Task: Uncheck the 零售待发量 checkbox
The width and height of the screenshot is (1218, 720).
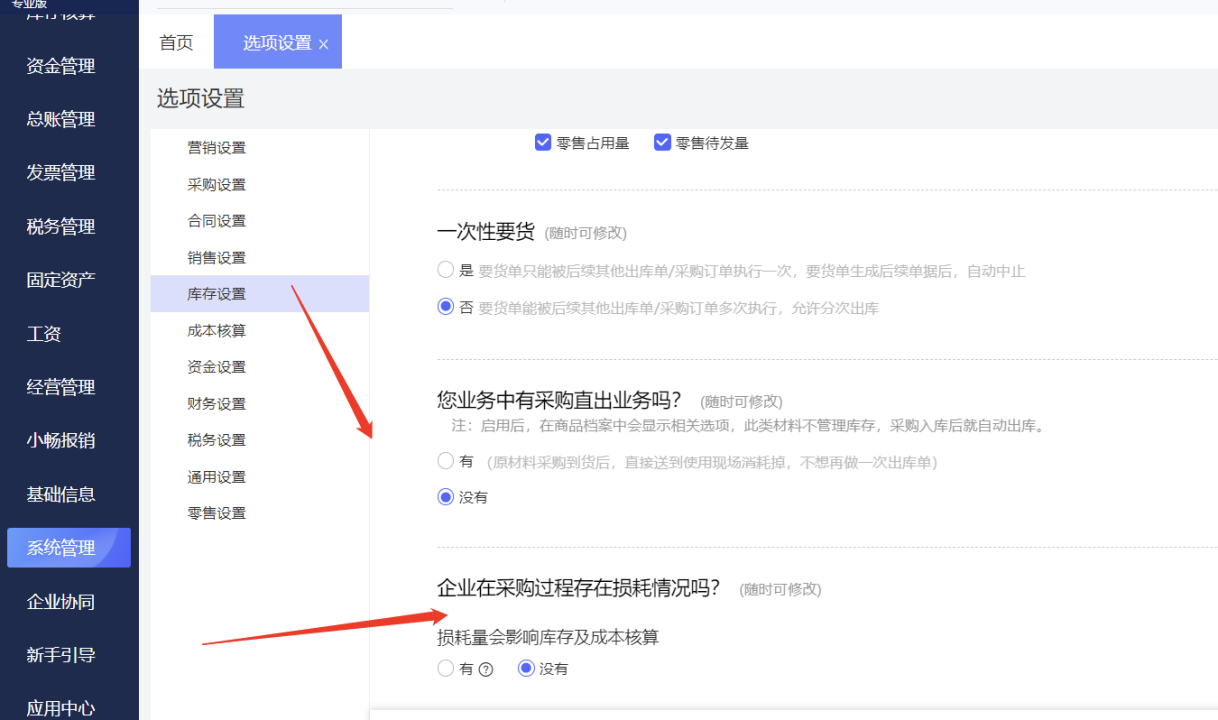Action: tap(662, 143)
